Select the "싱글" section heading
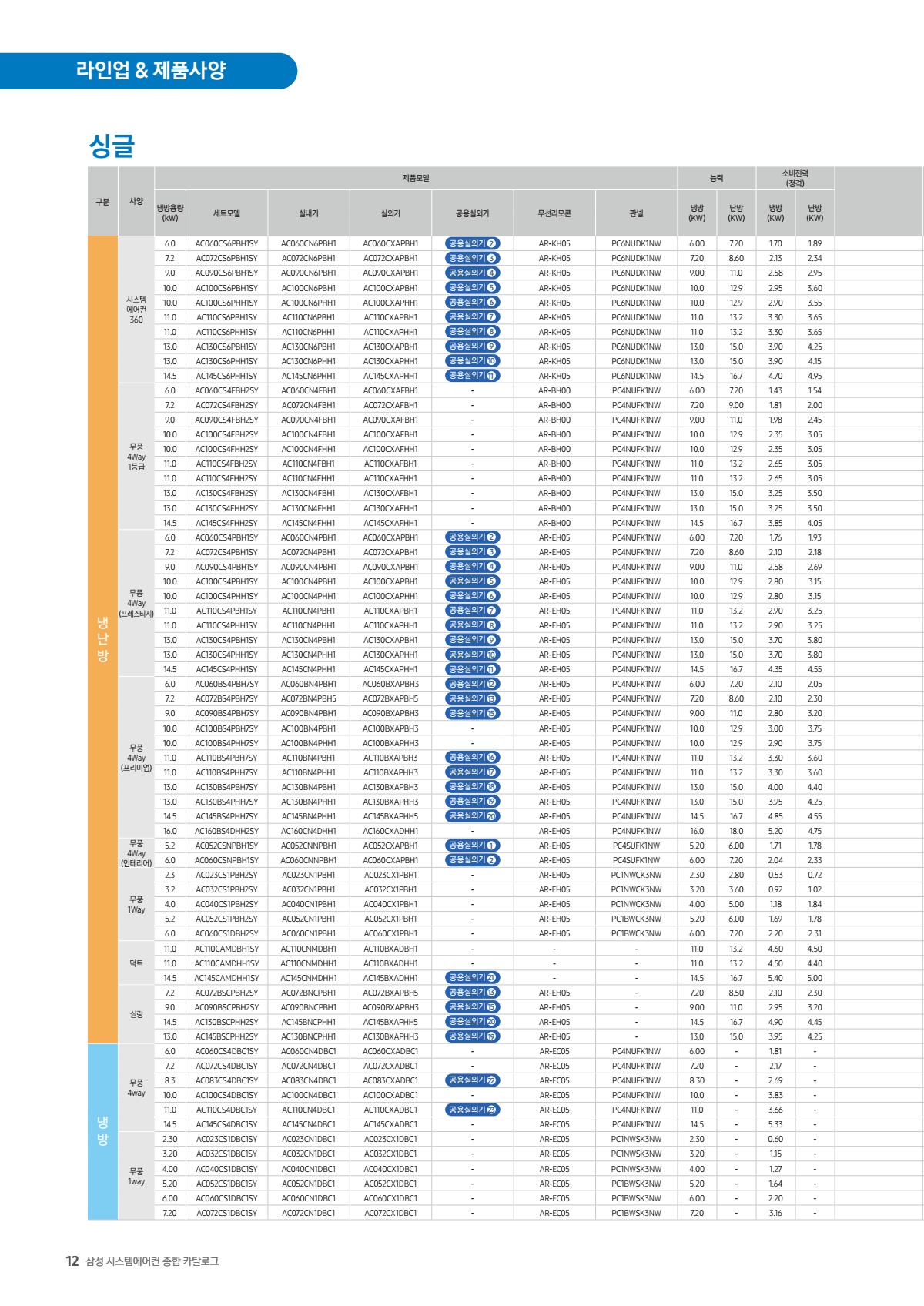Viewport: 924px width, 1306px height. tap(112, 146)
